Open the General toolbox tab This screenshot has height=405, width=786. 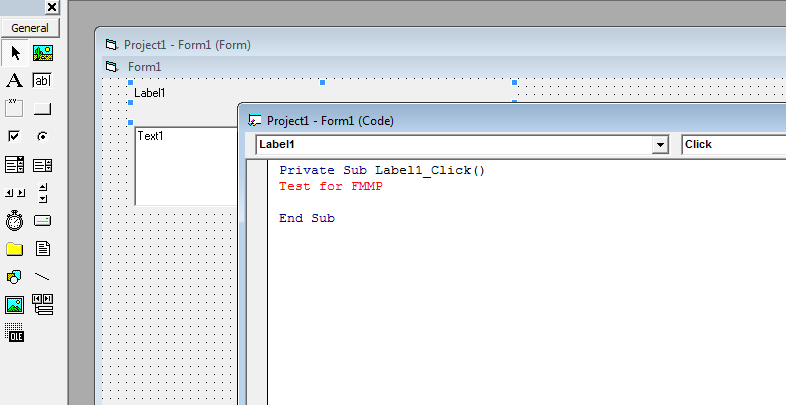click(30, 28)
